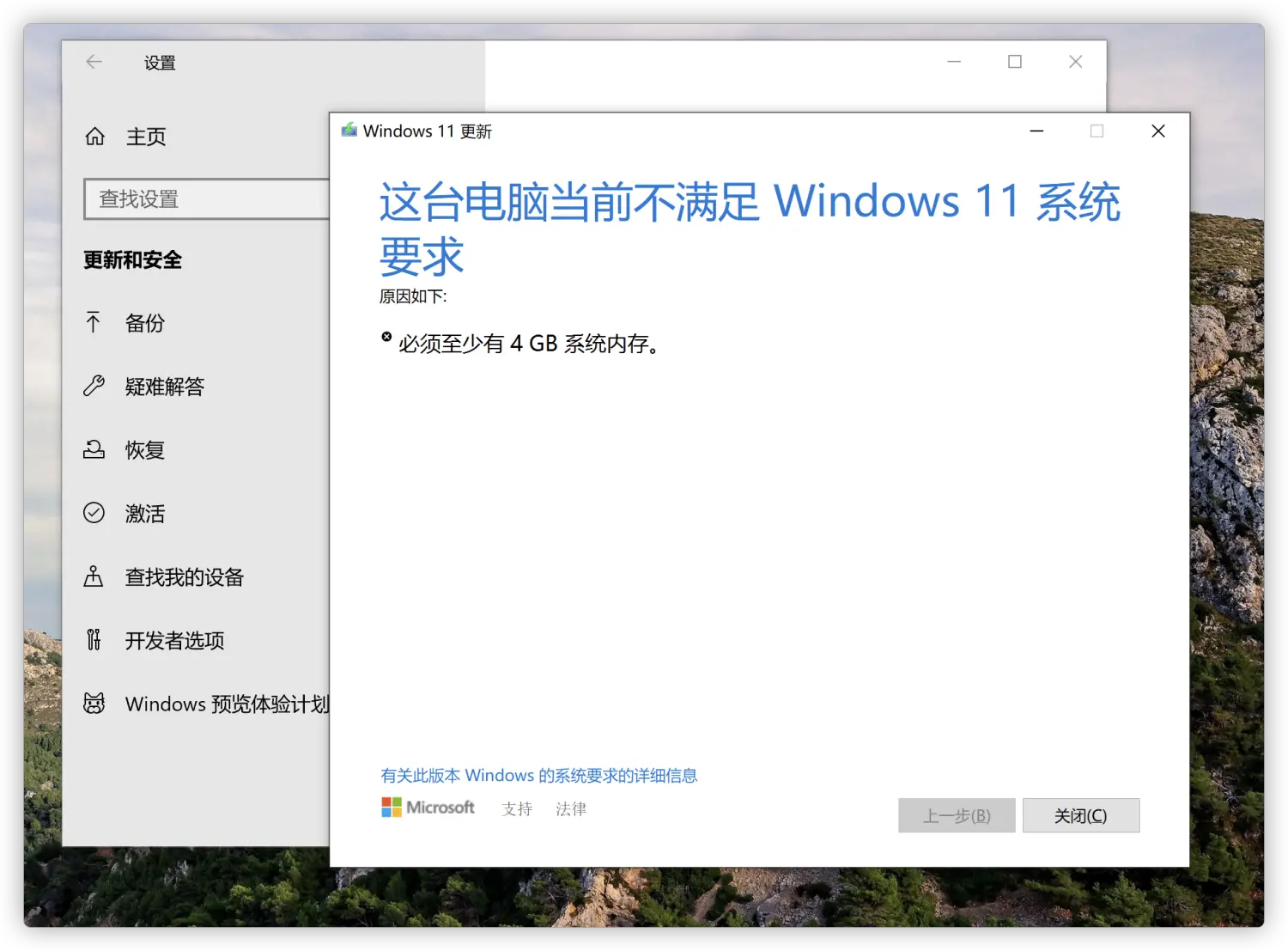This screenshot has height=951, width=1288.
Task: Click the 查找我的设备 person locator icon
Action: tap(94, 576)
